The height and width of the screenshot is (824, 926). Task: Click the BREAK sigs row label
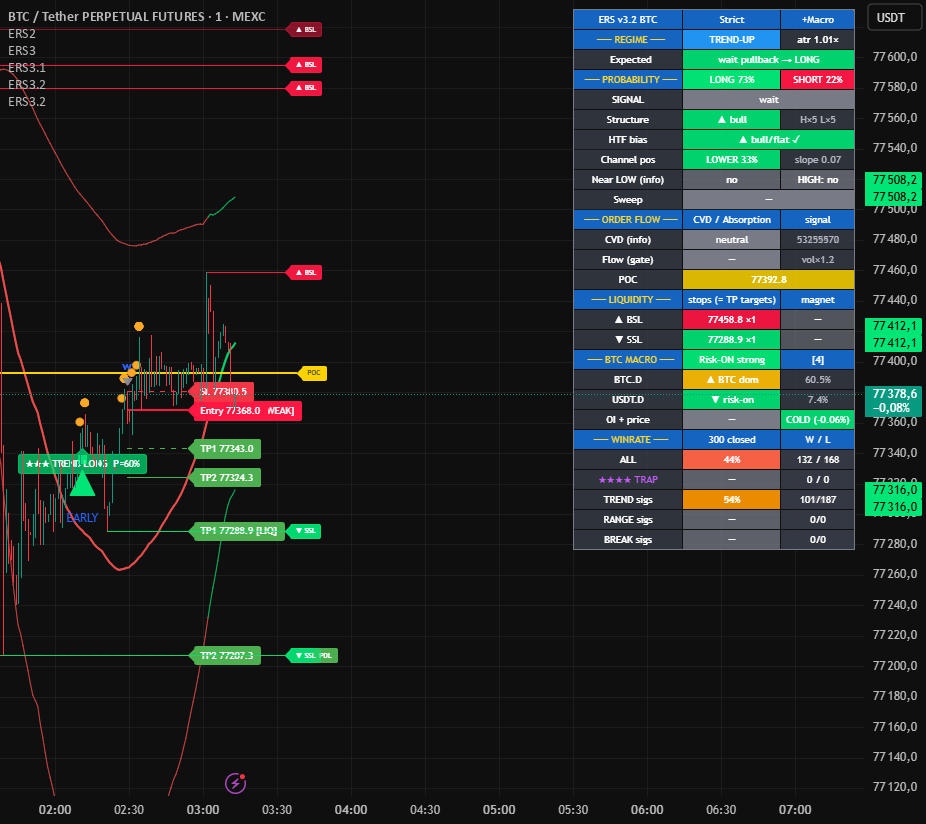[x=628, y=540]
